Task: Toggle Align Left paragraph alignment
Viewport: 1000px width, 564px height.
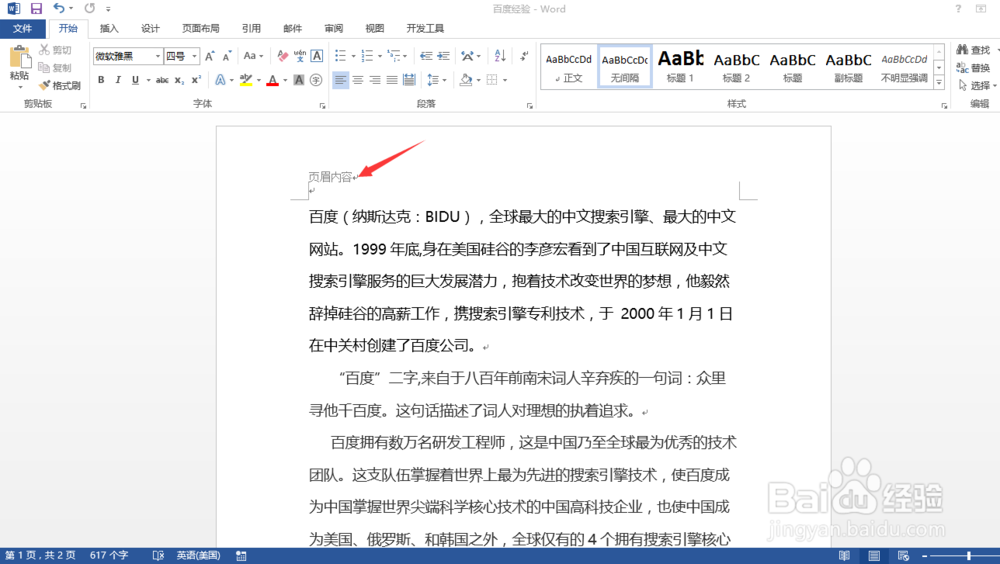Action: [x=341, y=80]
